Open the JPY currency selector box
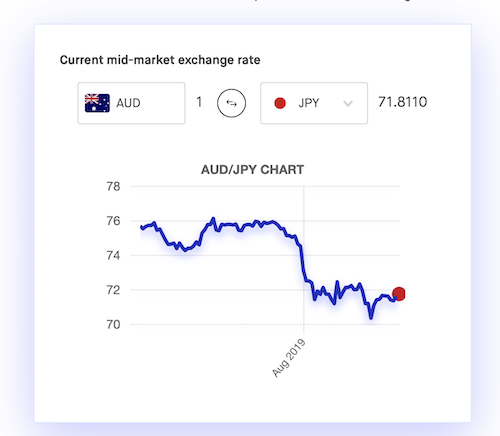The height and width of the screenshot is (436, 500). (314, 103)
